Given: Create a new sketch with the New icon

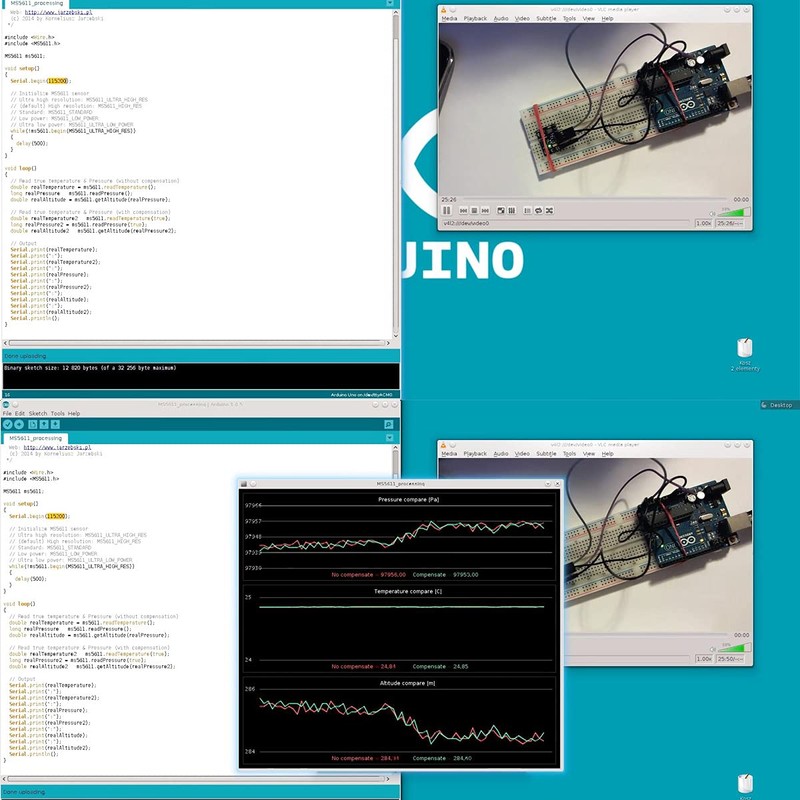Looking at the screenshot, I should (x=33, y=424).
